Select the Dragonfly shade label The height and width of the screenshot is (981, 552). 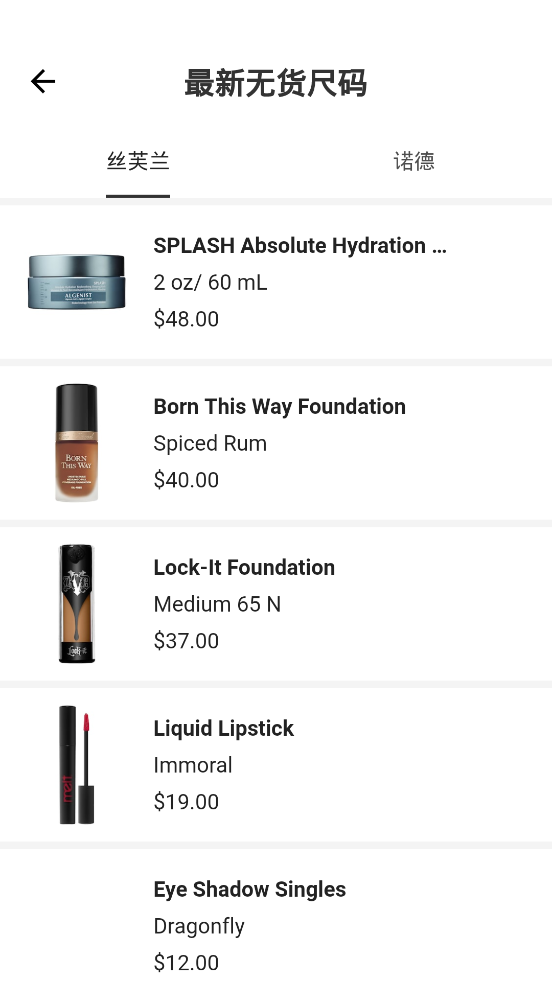tap(199, 927)
